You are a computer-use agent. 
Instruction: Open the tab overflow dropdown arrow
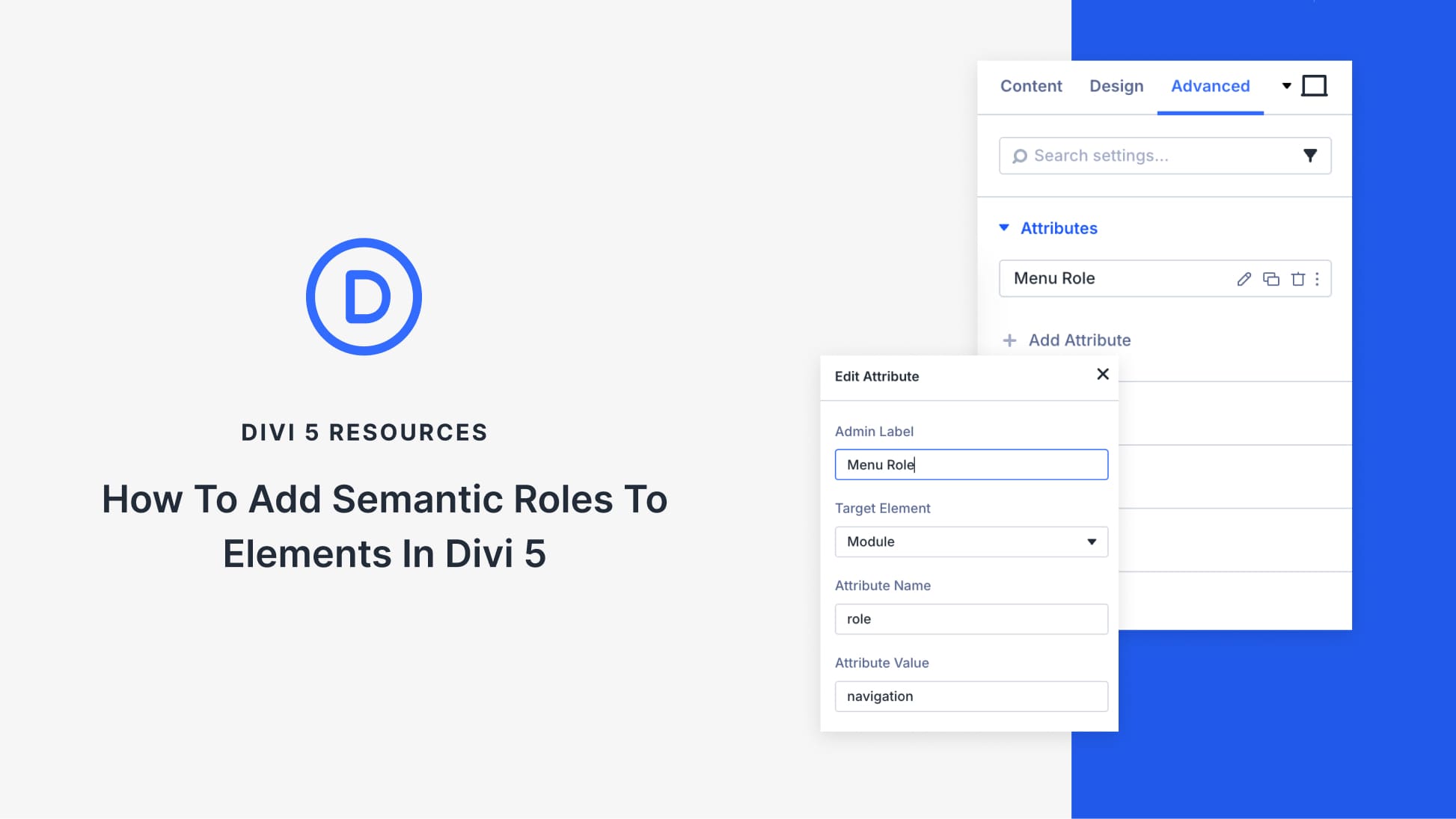pos(1286,86)
